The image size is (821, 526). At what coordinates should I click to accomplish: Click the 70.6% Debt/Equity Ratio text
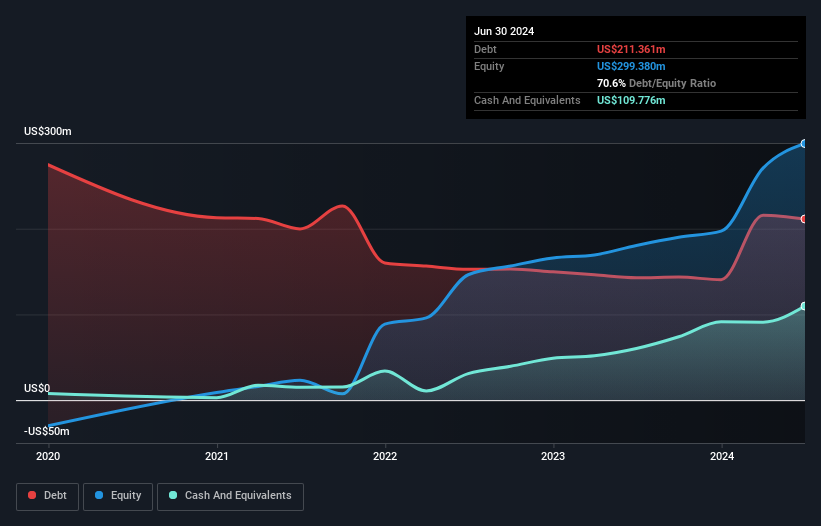(x=656, y=83)
